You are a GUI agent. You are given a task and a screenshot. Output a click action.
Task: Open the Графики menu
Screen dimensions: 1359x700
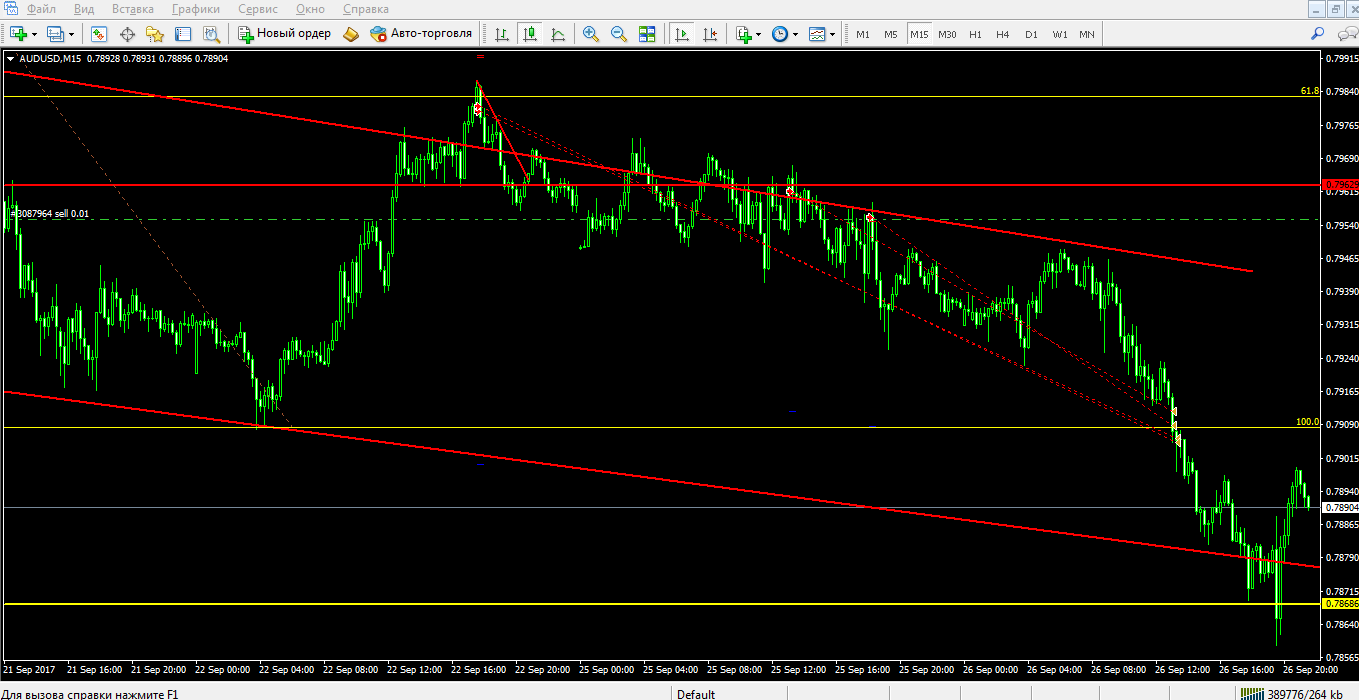pos(196,9)
